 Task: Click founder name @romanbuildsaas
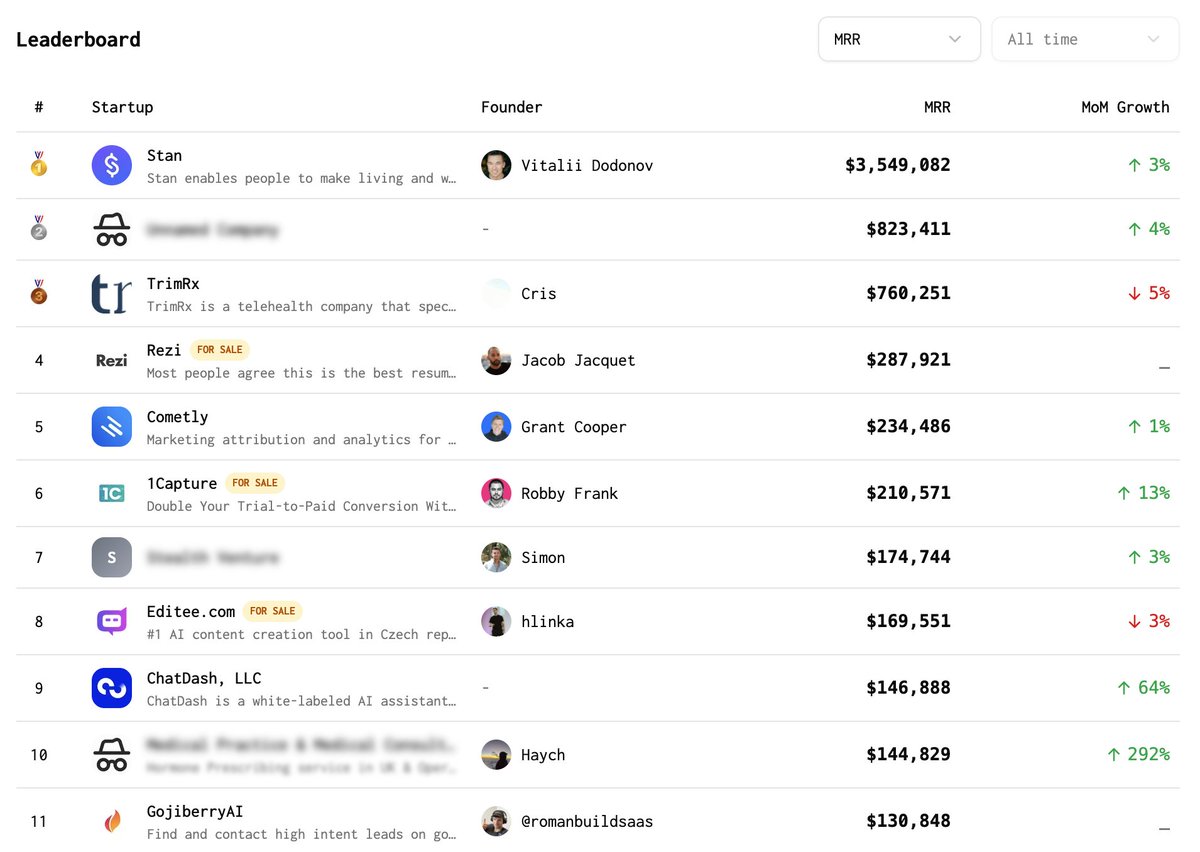tap(587, 821)
